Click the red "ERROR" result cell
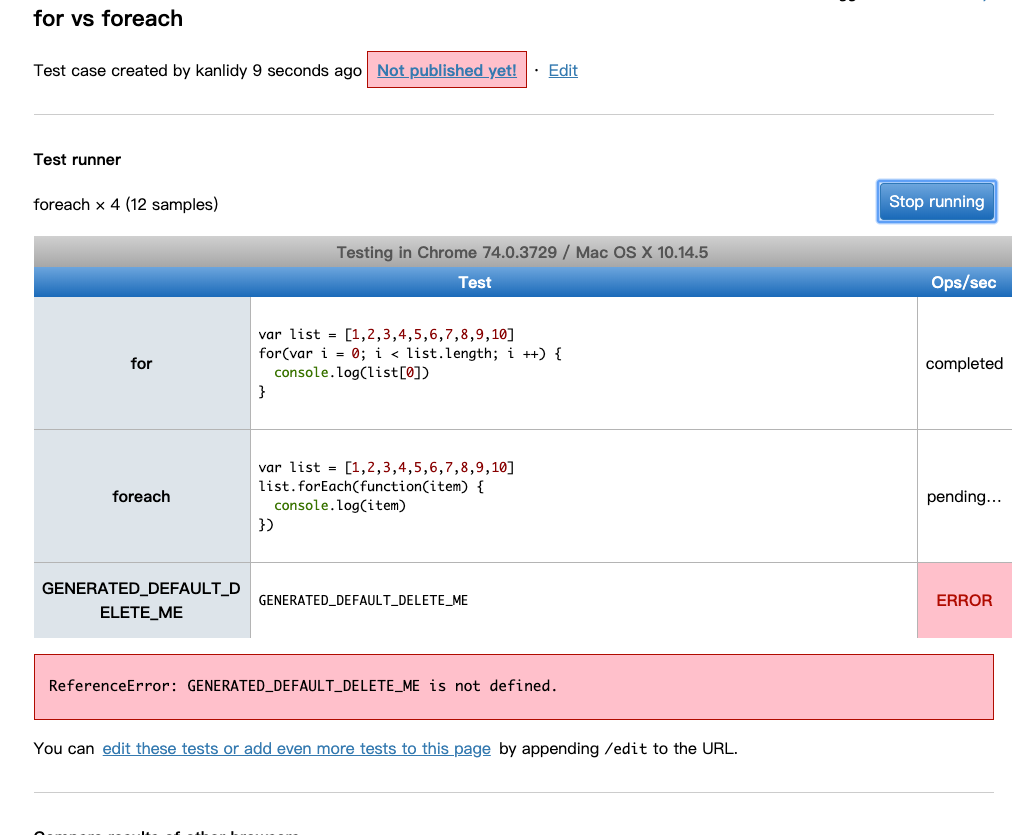This screenshot has width=1018, height=835. point(964,600)
